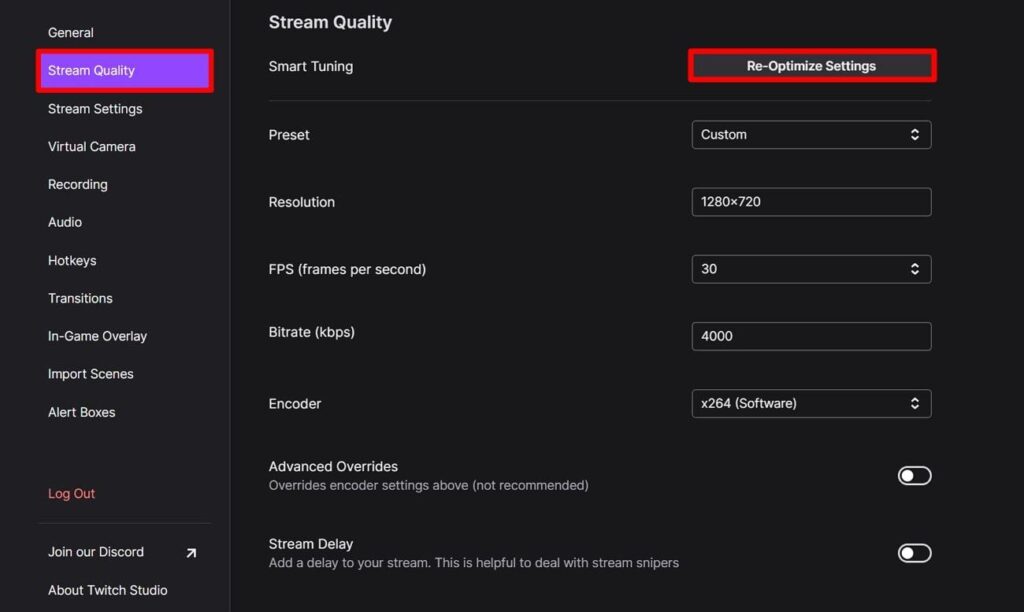Open the FPS frames per second dropdown
The image size is (1024, 612).
(811, 268)
